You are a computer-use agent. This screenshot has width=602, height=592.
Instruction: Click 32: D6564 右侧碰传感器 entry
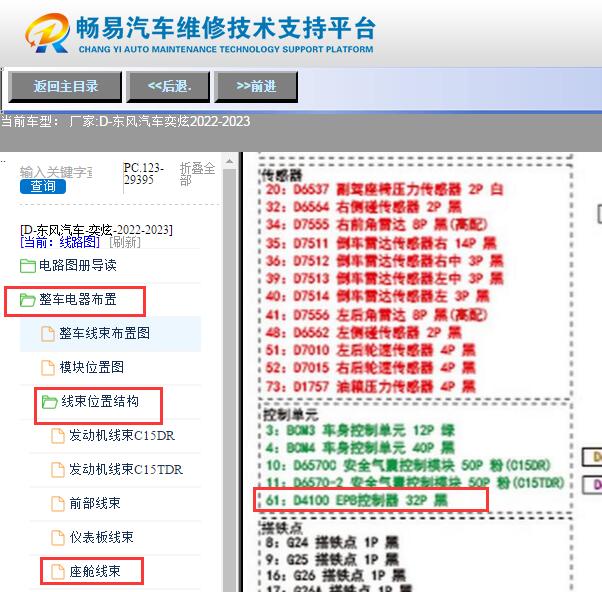363,207
